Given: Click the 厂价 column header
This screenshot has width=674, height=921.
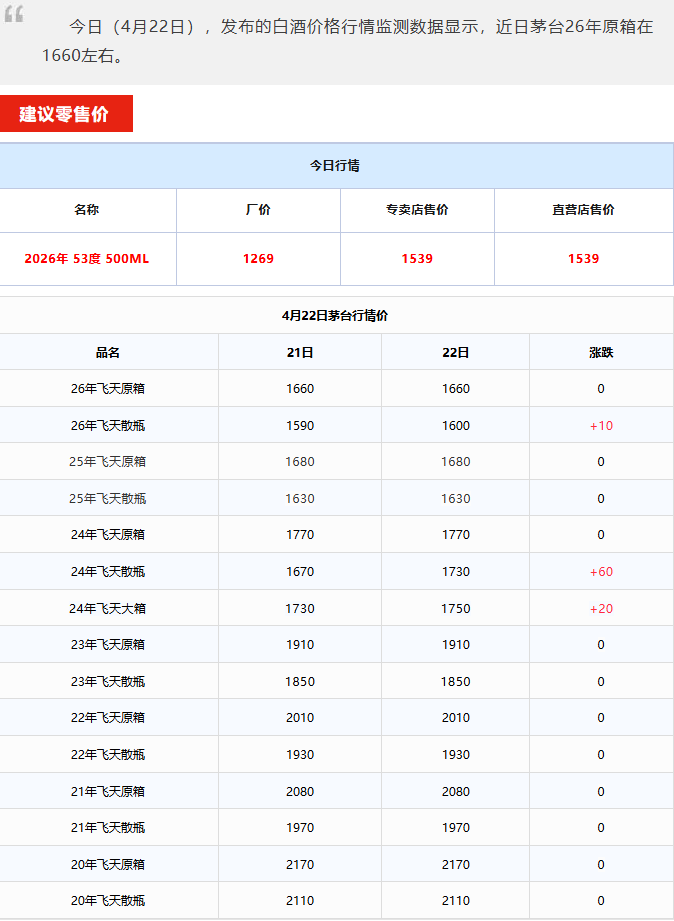Looking at the screenshot, I should pyautogui.click(x=258, y=210).
